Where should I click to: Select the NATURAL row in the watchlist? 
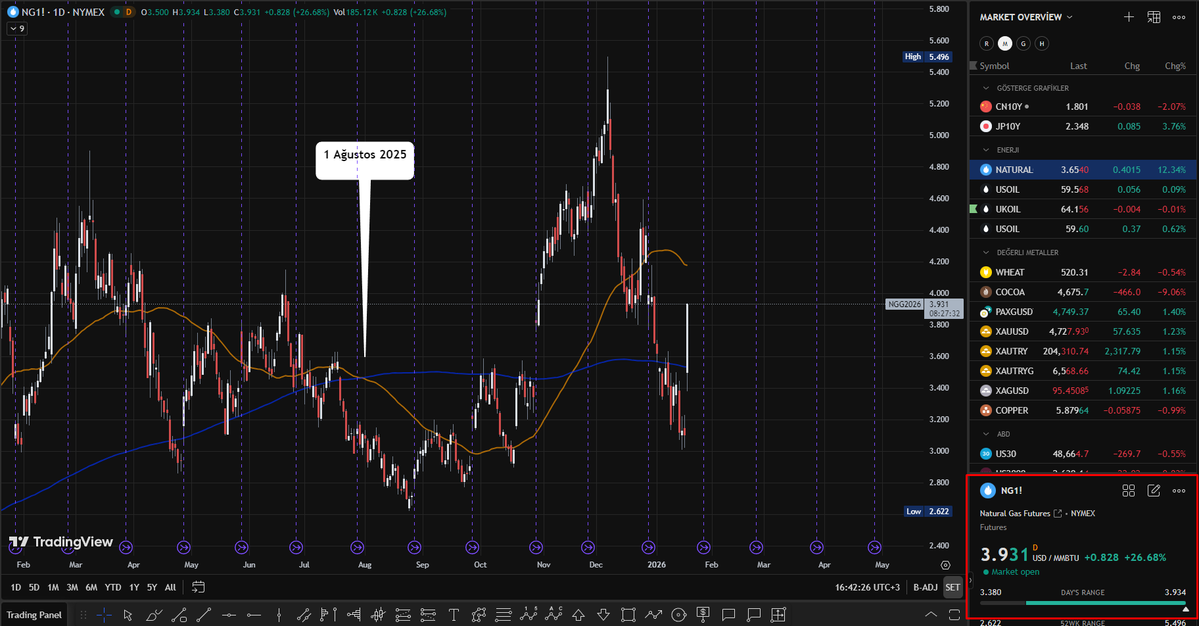click(x=1083, y=170)
